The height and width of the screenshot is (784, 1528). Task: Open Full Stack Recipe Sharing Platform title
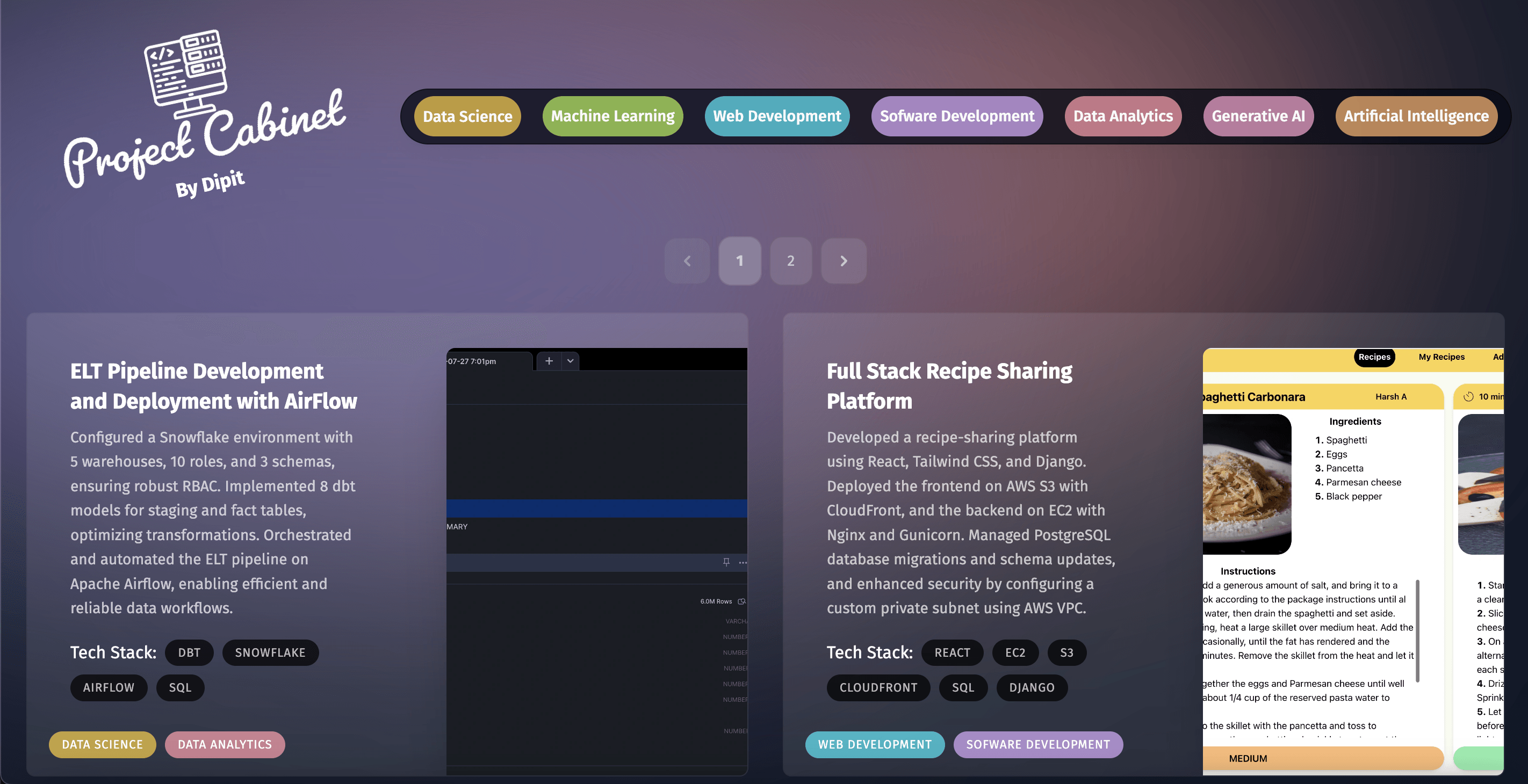pos(950,386)
